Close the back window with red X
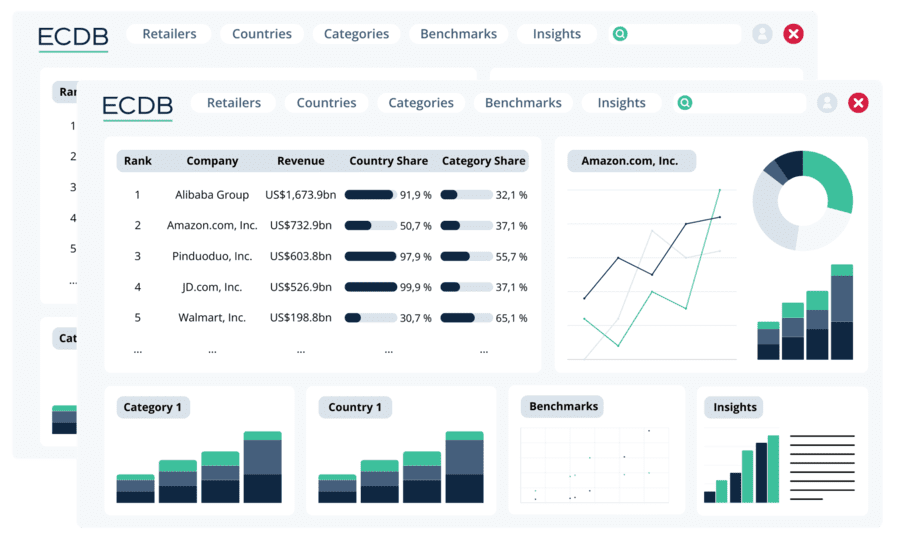The image size is (900, 539). pyautogui.click(x=793, y=34)
